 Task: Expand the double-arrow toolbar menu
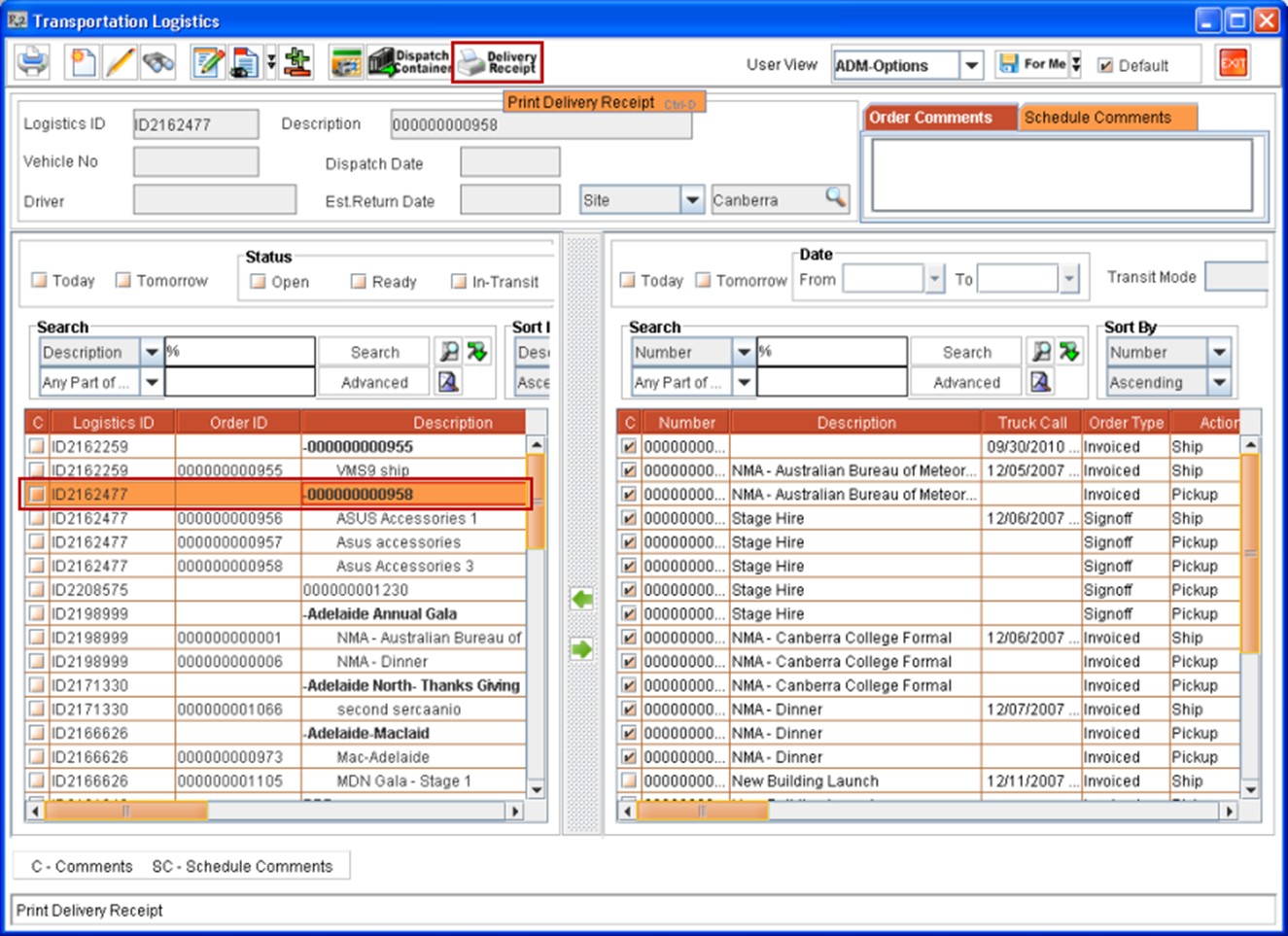click(271, 62)
